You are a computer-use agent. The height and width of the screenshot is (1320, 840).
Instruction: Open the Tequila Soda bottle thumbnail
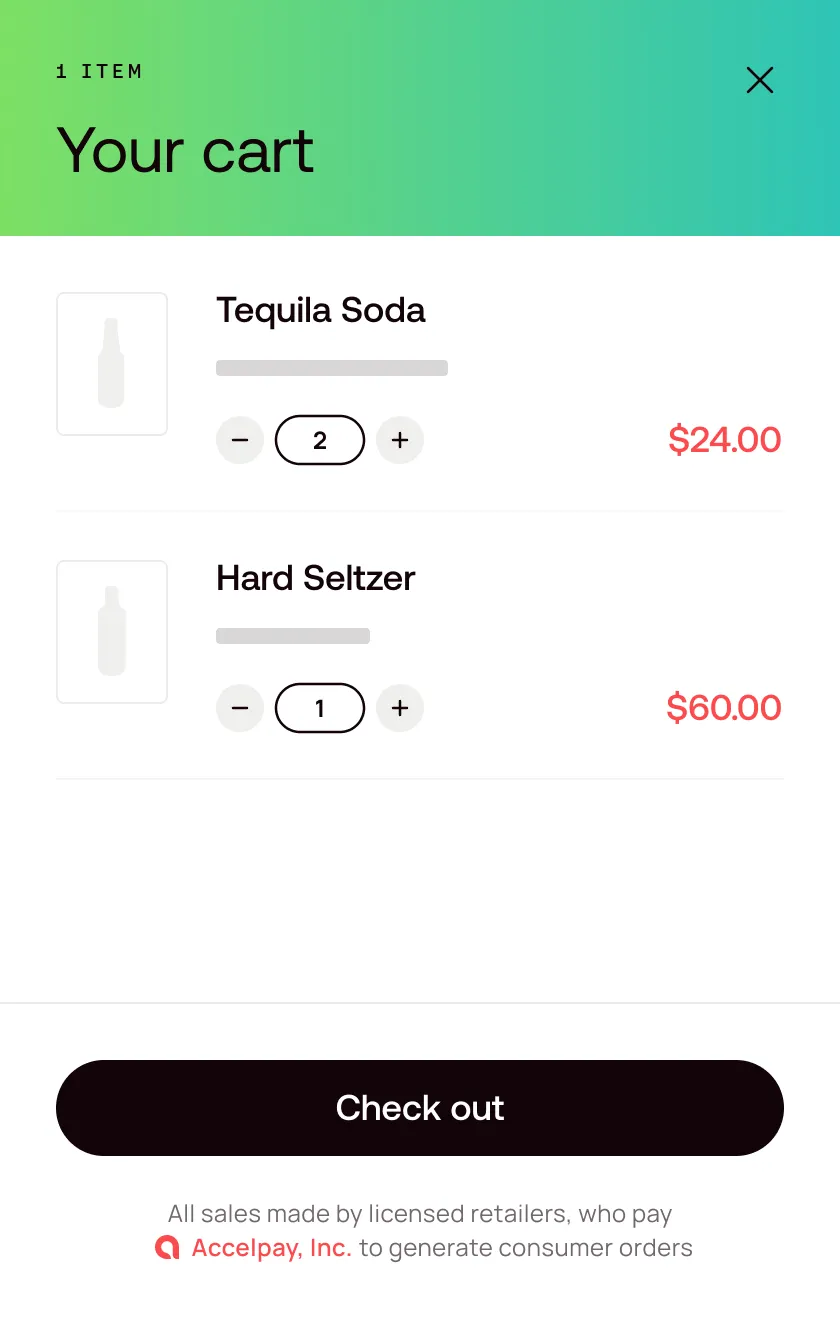112,364
